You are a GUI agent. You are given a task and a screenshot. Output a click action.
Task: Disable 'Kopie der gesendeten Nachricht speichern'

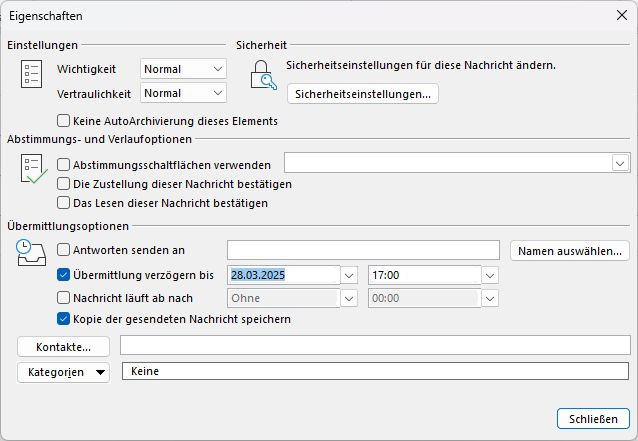point(65,320)
